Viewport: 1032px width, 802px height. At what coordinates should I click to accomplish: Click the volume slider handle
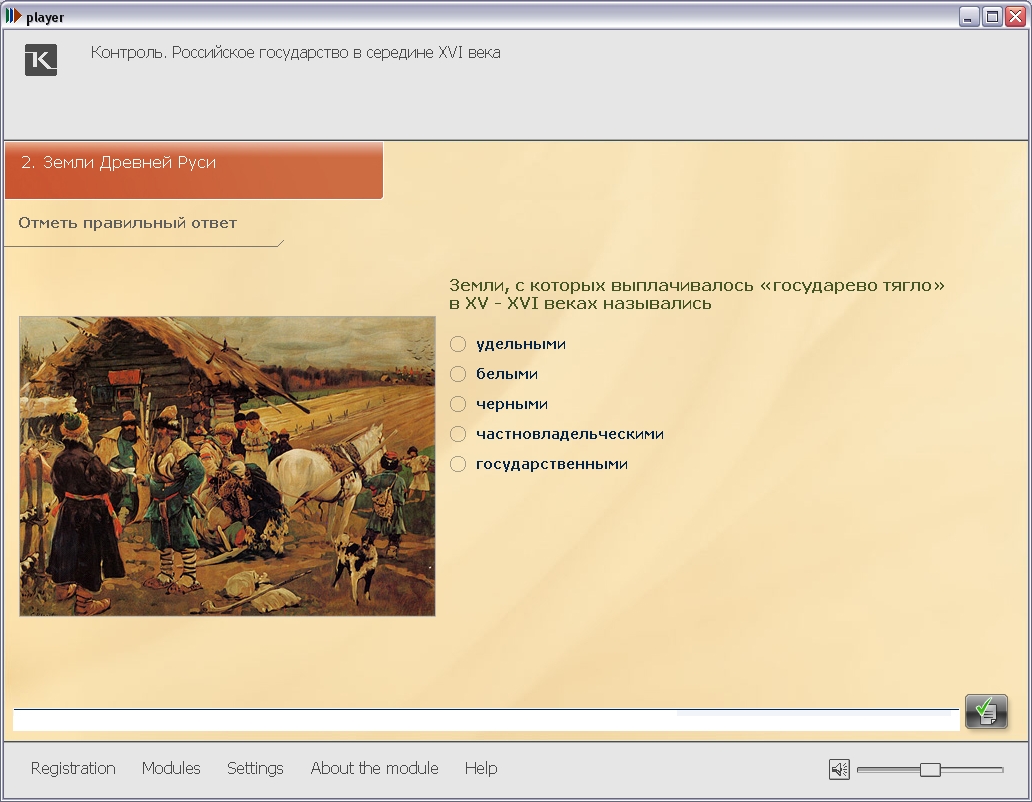930,769
